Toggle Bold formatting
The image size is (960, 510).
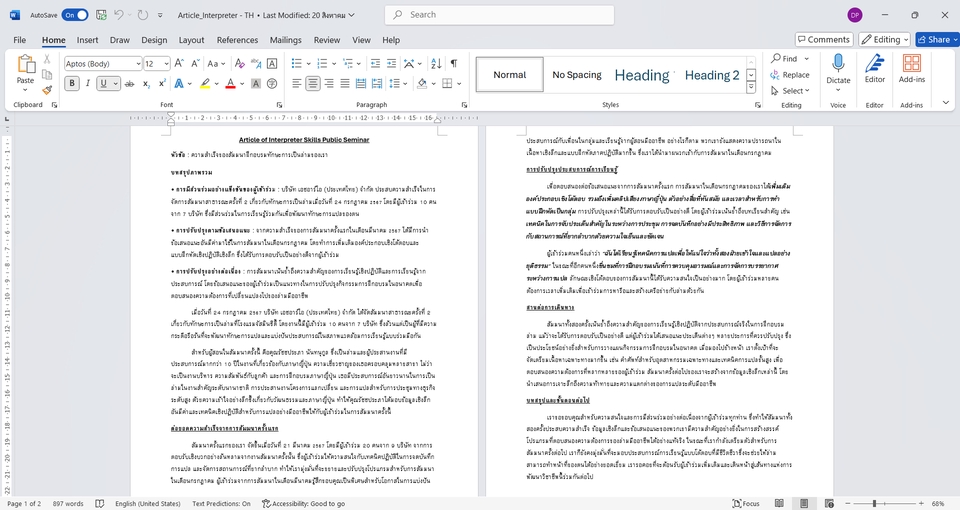72,84
